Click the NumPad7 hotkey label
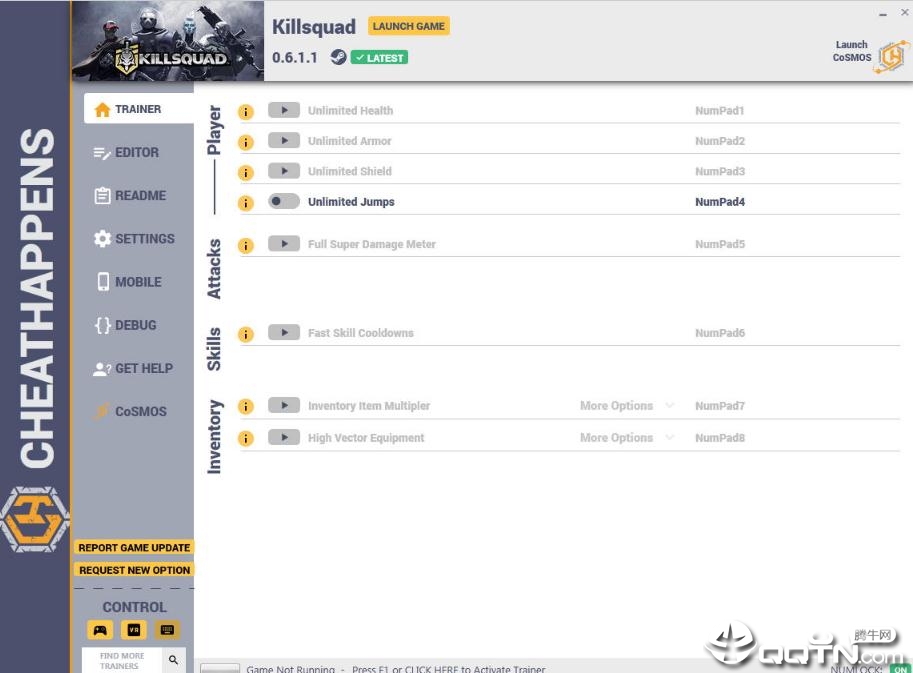Image resolution: width=913 pixels, height=673 pixels. click(x=720, y=406)
